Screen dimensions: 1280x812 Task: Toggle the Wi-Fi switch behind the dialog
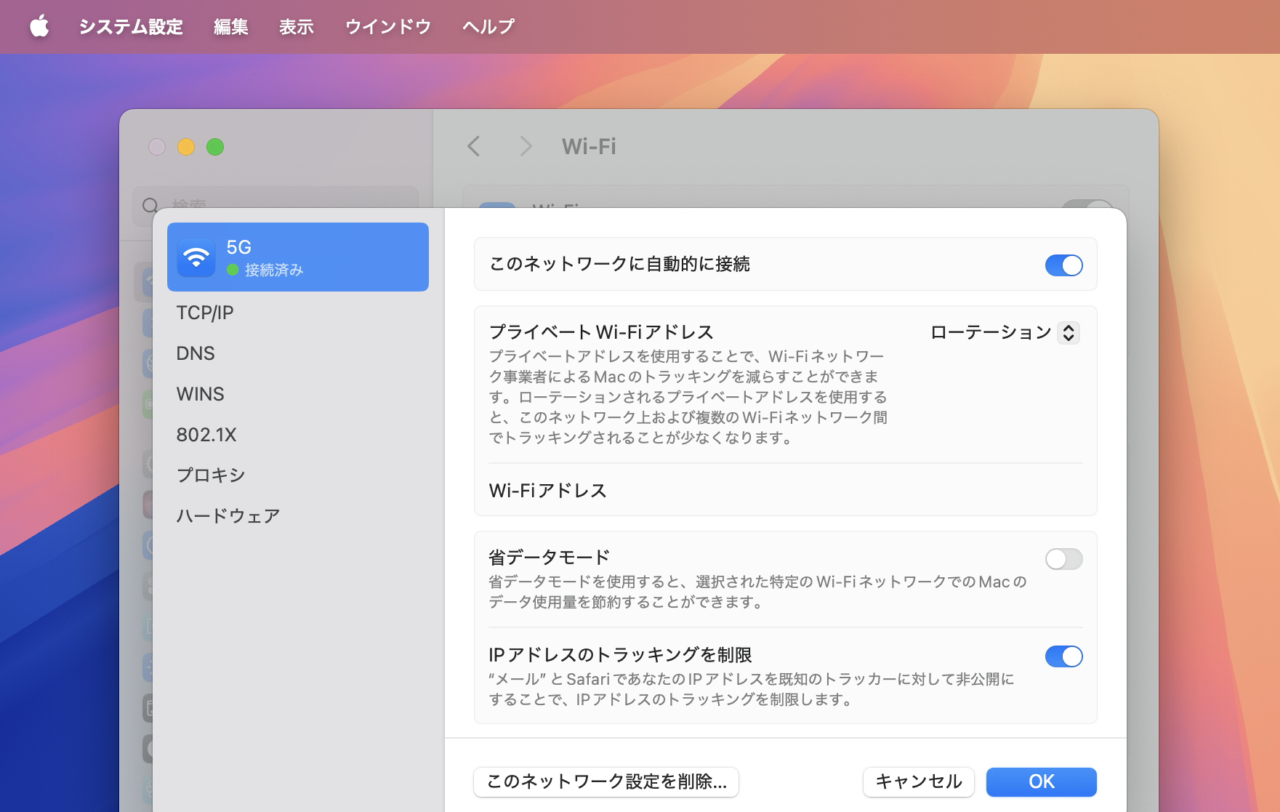pos(1089,206)
